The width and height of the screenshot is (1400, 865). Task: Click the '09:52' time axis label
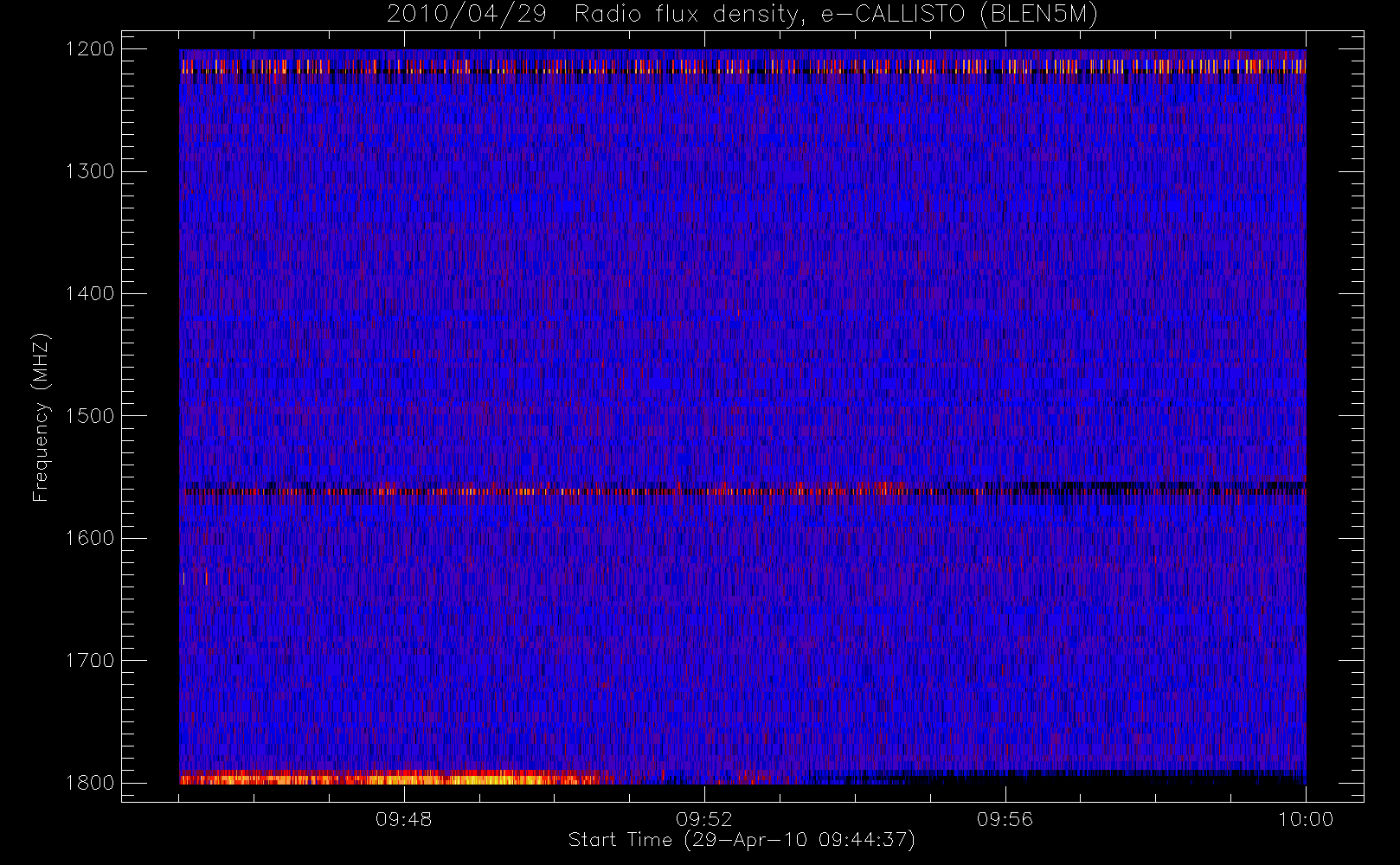tap(704, 819)
